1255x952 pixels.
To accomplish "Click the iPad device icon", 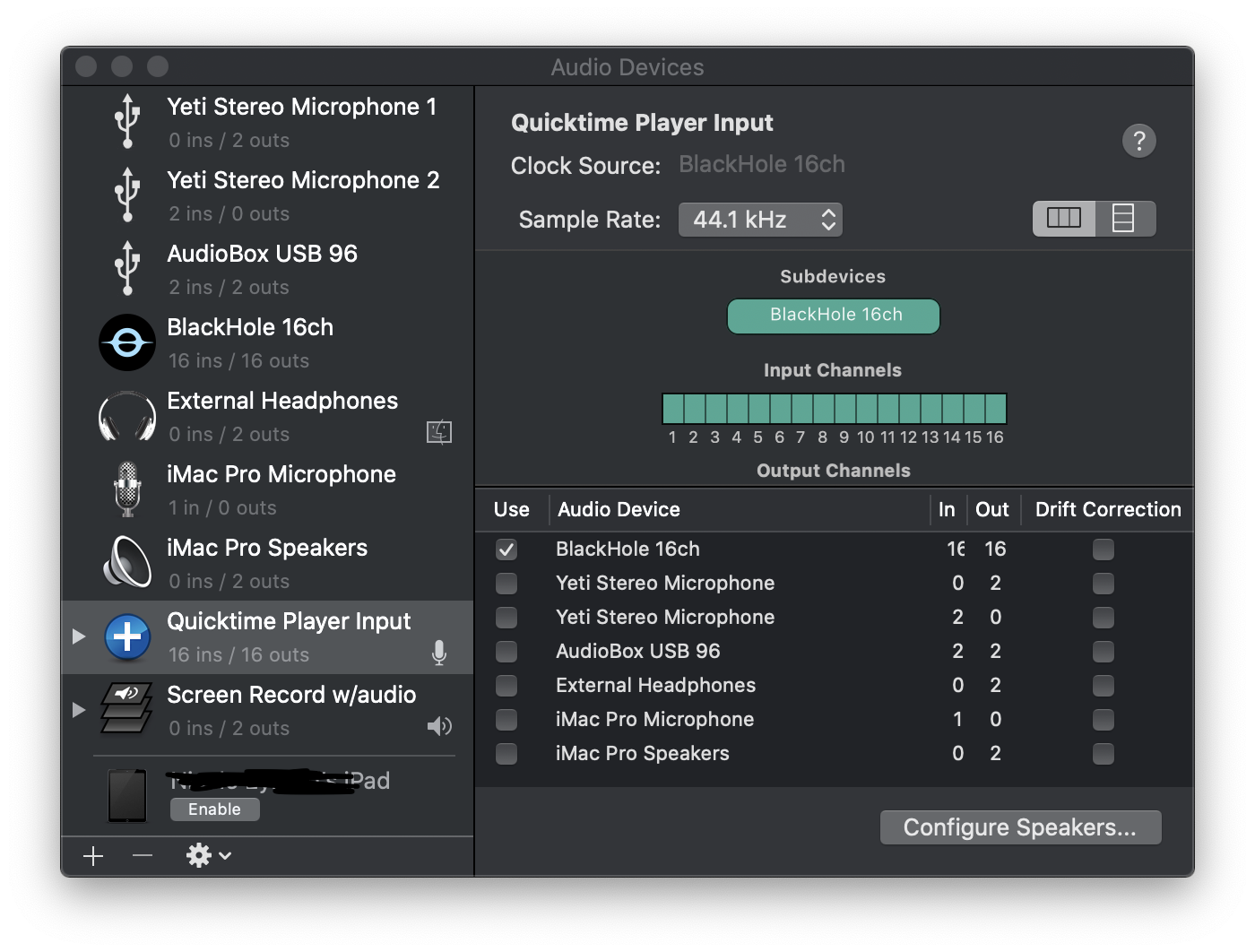I will click(127, 795).
